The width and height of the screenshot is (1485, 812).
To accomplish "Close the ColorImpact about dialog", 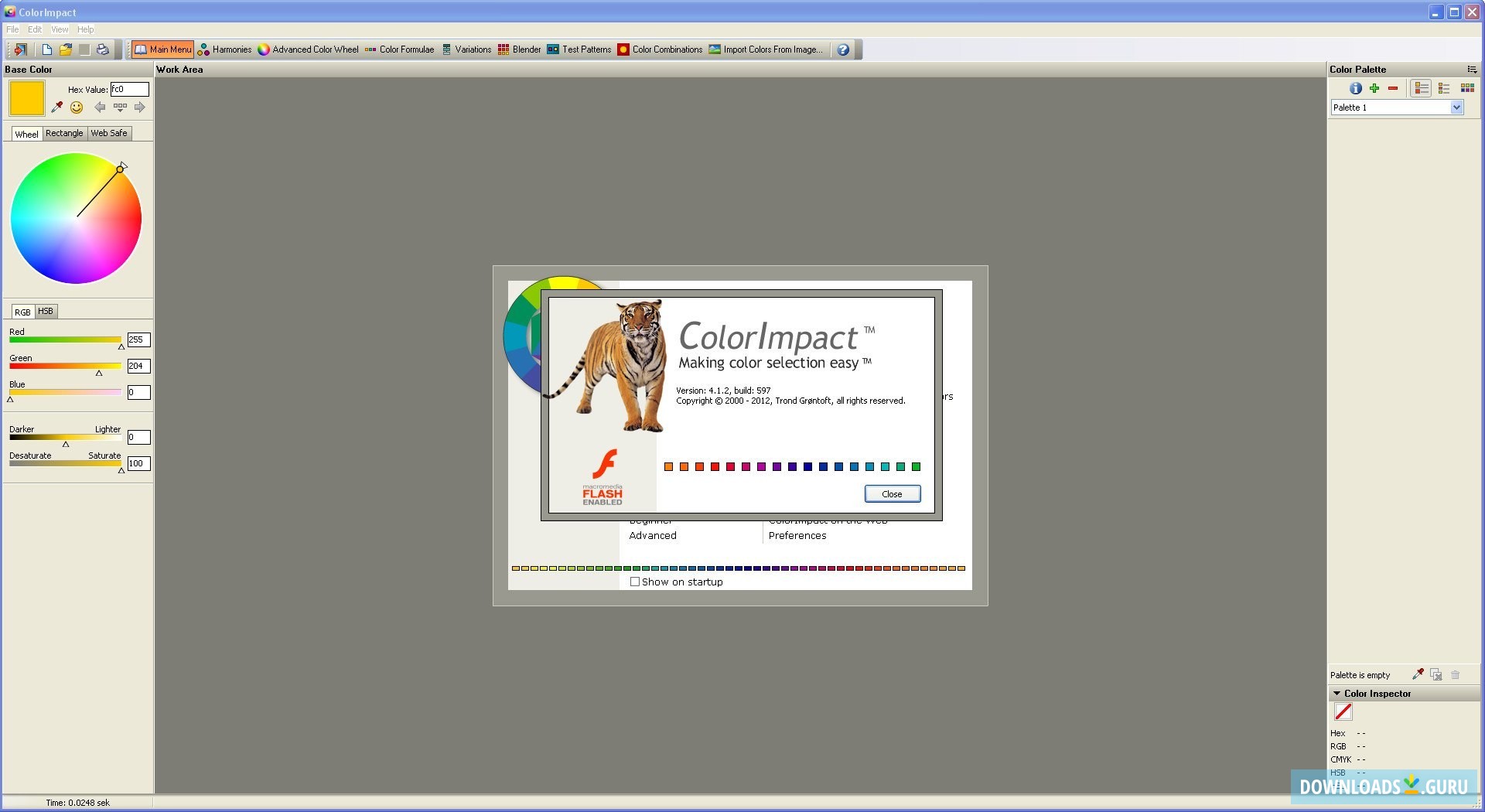I will [x=892, y=493].
